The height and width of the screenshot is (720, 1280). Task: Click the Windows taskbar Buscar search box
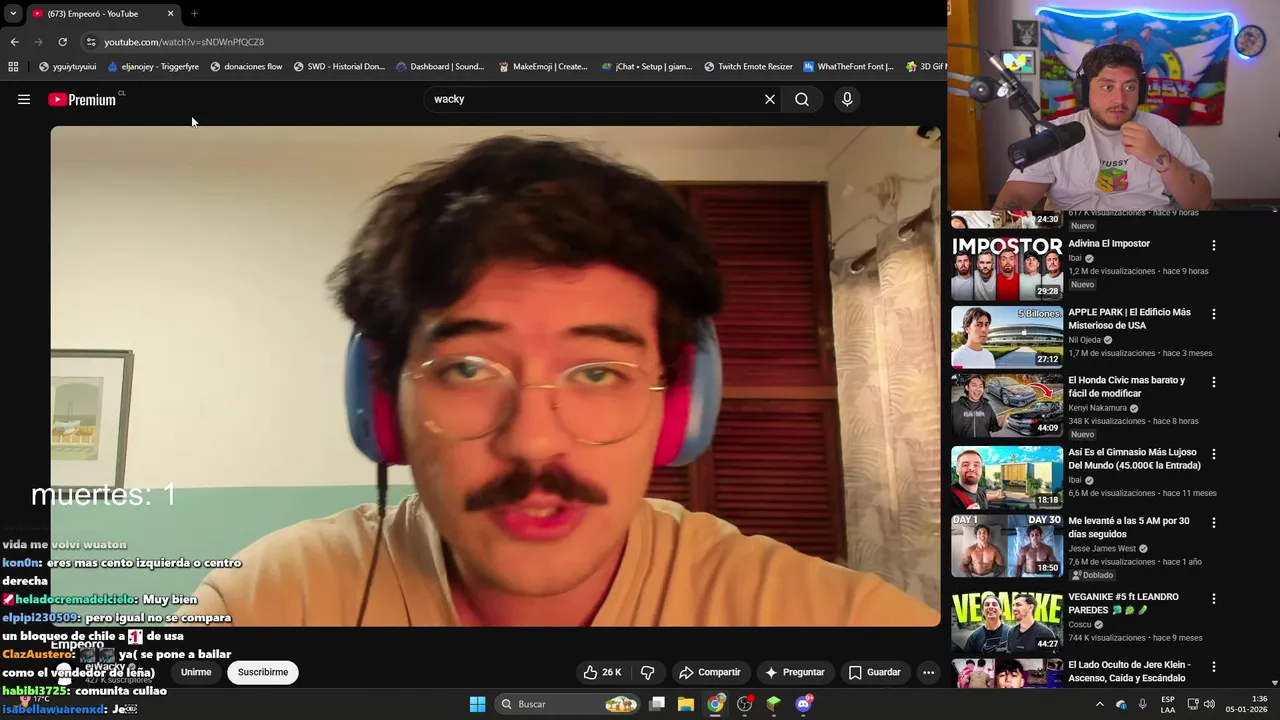(568, 704)
